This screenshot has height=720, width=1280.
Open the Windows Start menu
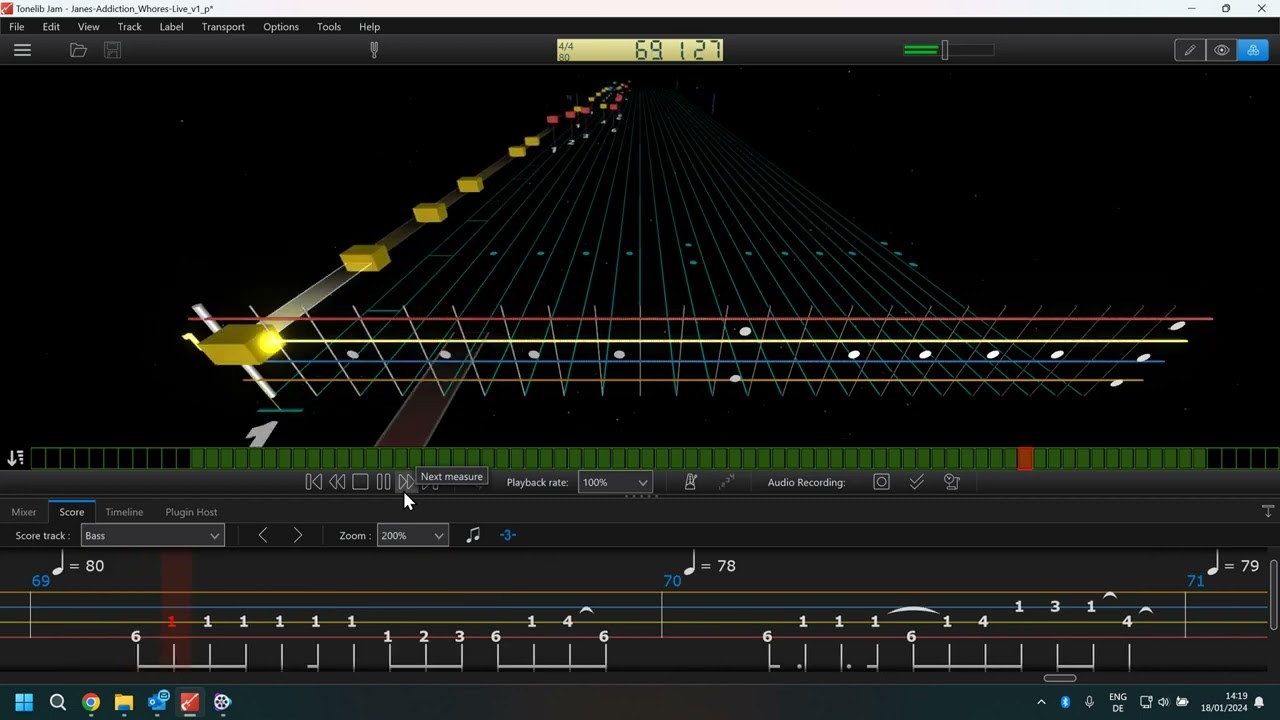pyautogui.click(x=24, y=702)
